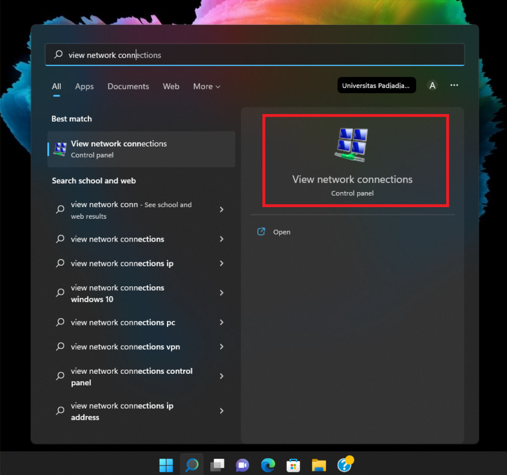Open the Windows Start menu icon
This screenshot has height=475, width=507.
166,465
